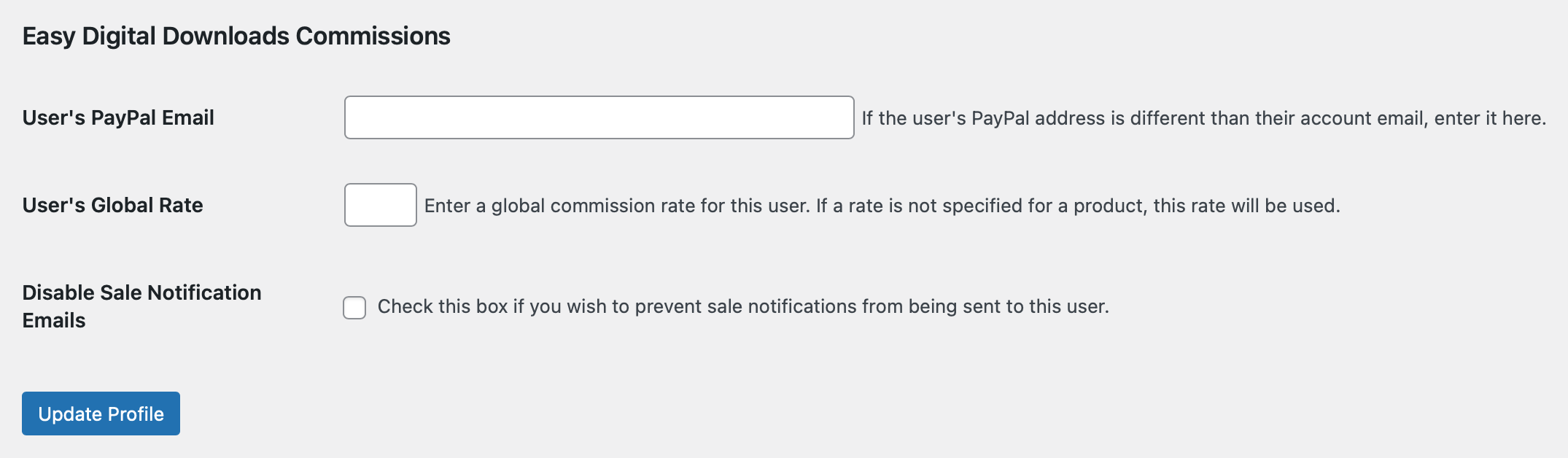Screen dimensions: 1568x458
Task: Toggle the sale notification emails checkbox
Action: [x=354, y=308]
